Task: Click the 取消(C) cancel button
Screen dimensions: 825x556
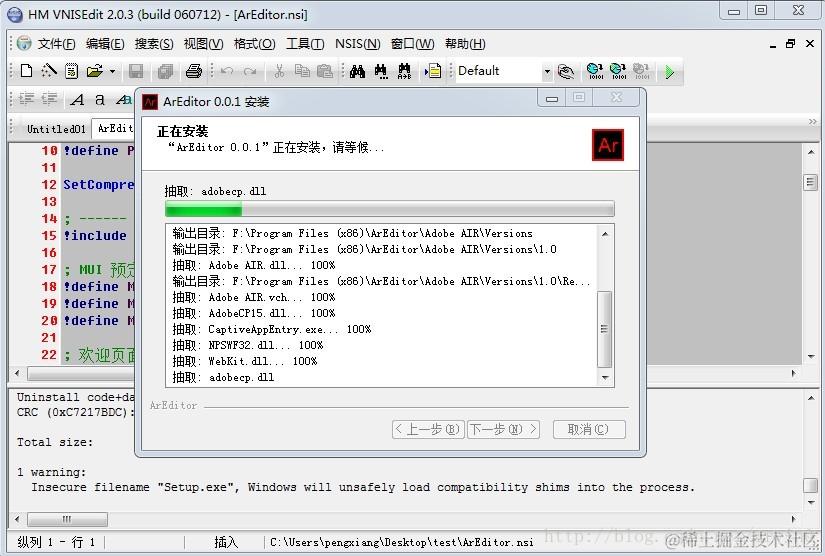Action: [x=589, y=429]
